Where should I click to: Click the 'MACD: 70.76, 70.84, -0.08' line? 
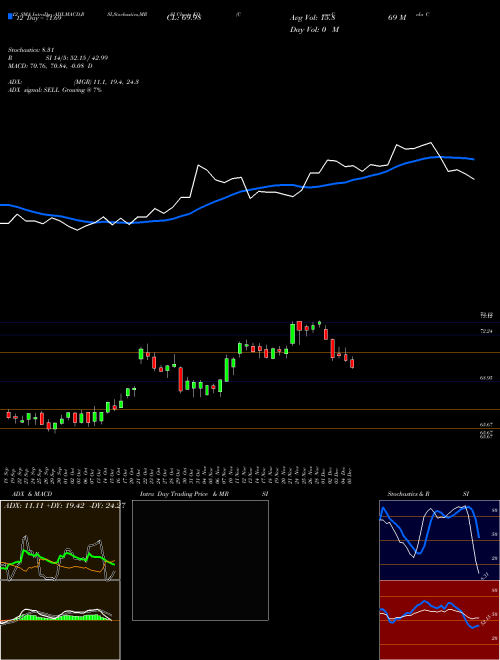50,66
